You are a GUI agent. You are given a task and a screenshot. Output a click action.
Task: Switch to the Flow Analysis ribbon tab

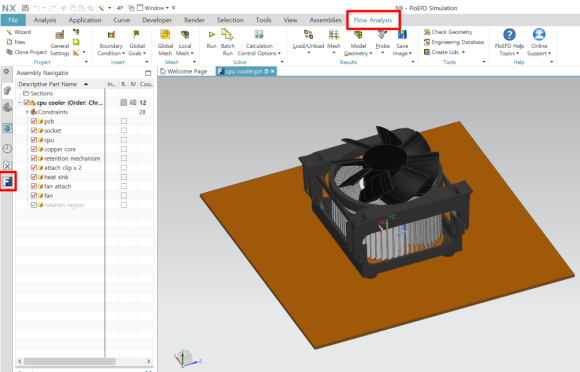tap(373, 20)
